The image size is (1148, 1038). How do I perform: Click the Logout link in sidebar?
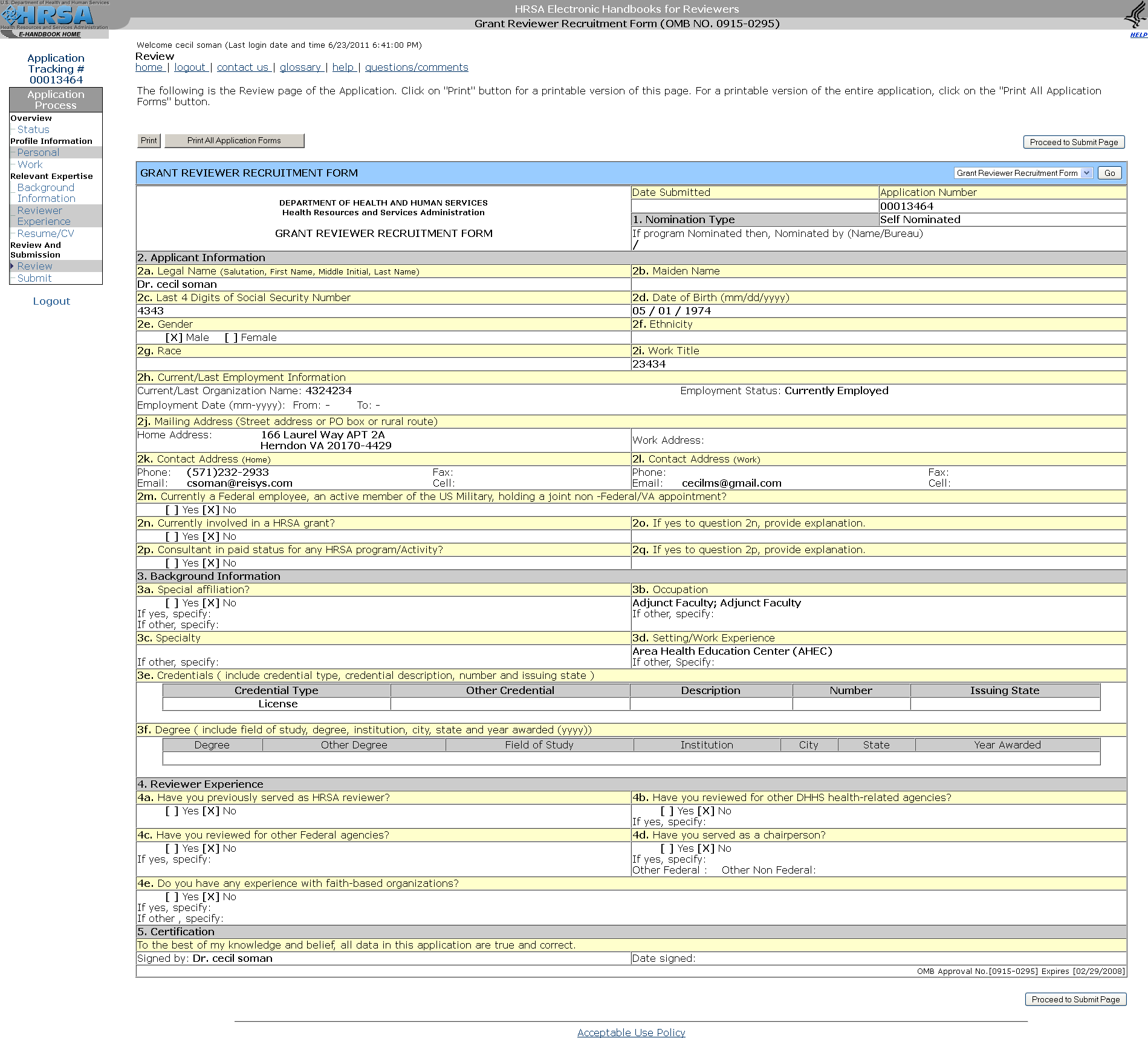pos(51,302)
